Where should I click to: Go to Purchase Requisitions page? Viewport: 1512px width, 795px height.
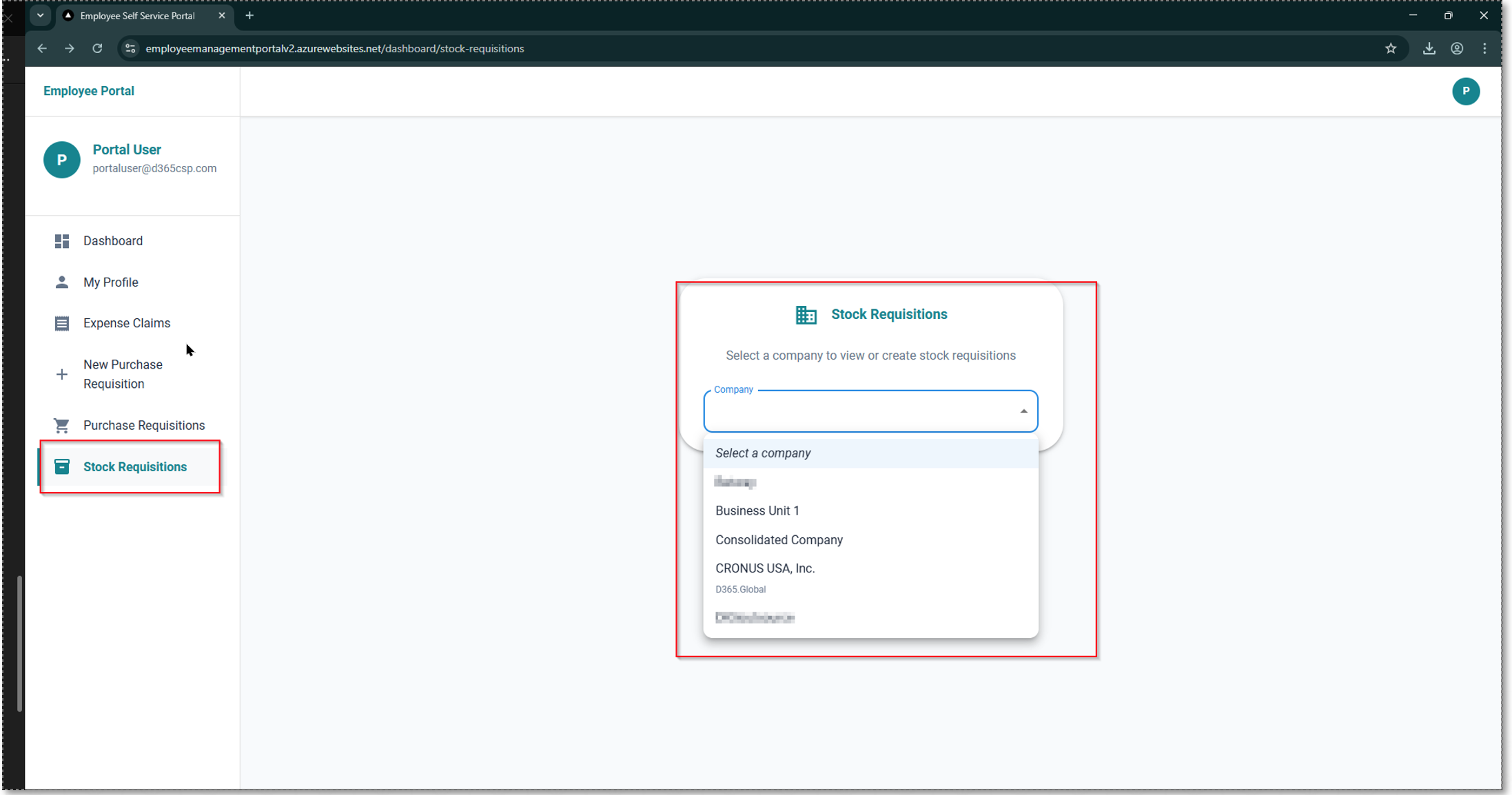click(143, 426)
